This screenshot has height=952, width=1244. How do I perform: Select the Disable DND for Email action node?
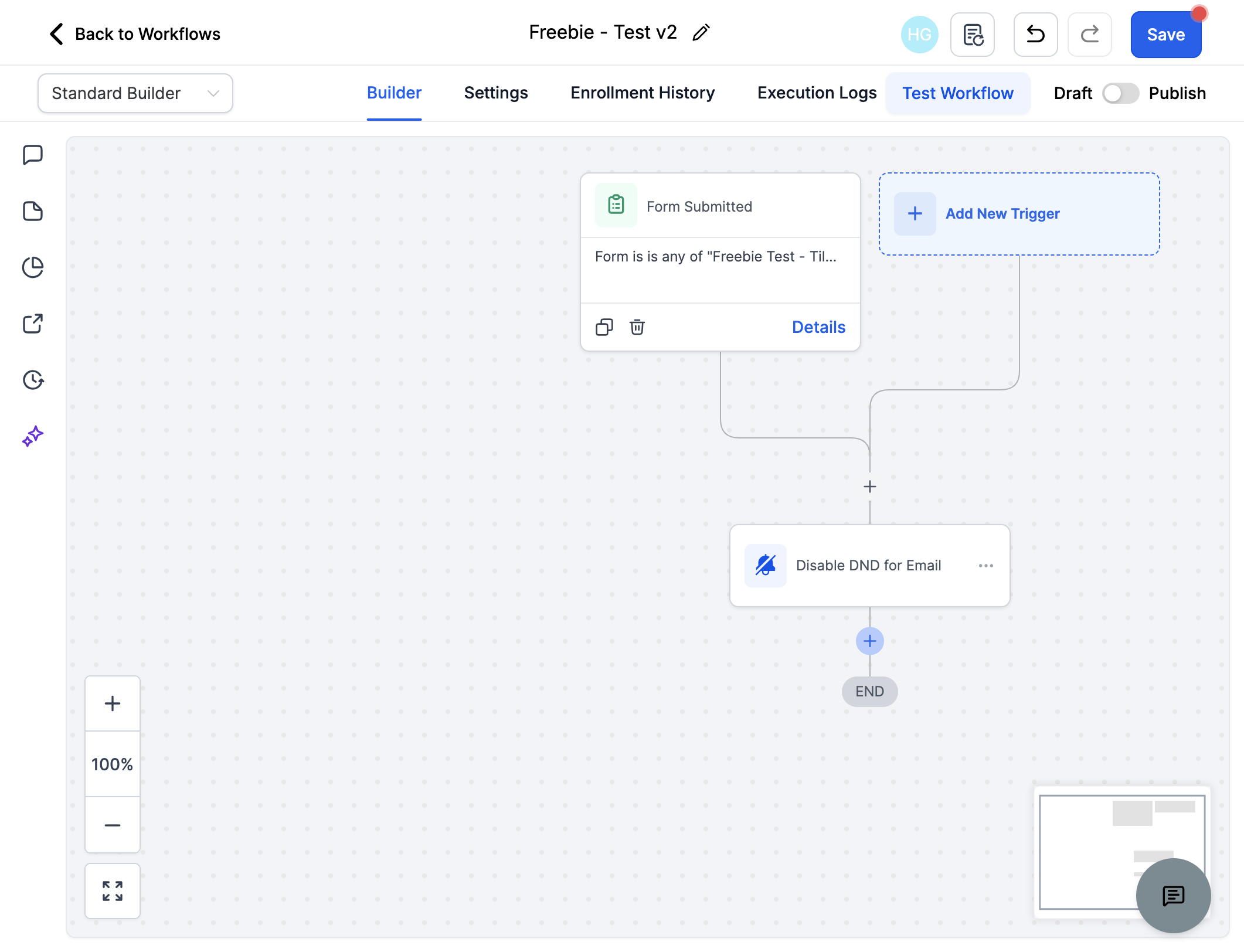(870, 566)
